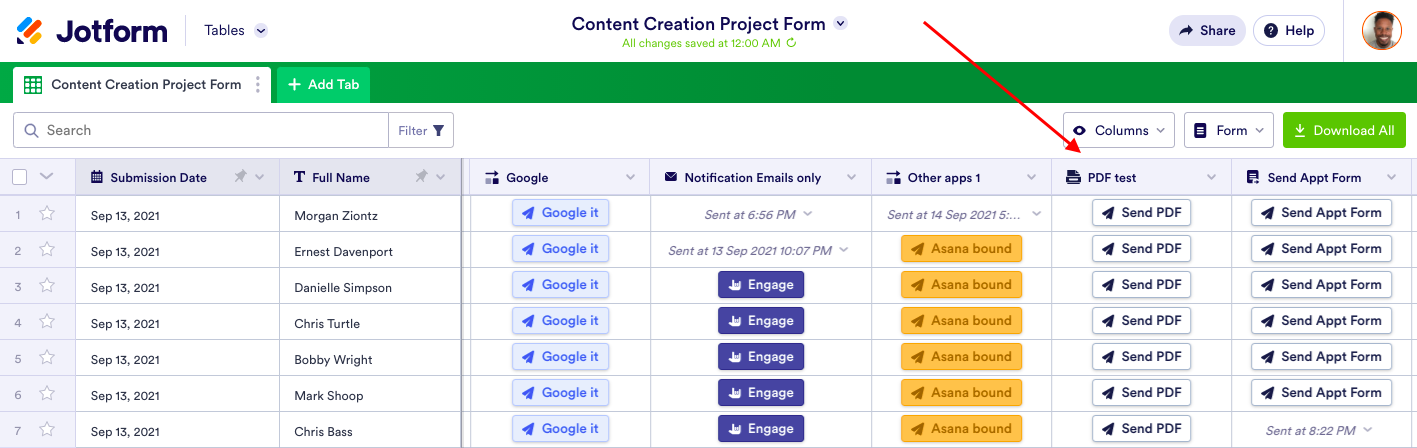Click the pin icon on Full Name column
Image resolution: width=1417 pixels, height=448 pixels.
point(421,177)
